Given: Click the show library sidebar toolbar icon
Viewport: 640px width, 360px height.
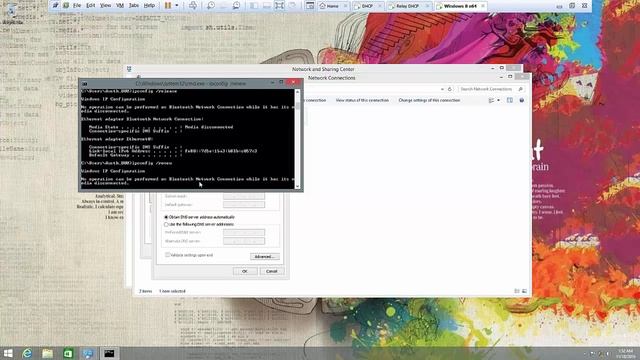Looking at the screenshot, I should (x=254, y=6).
